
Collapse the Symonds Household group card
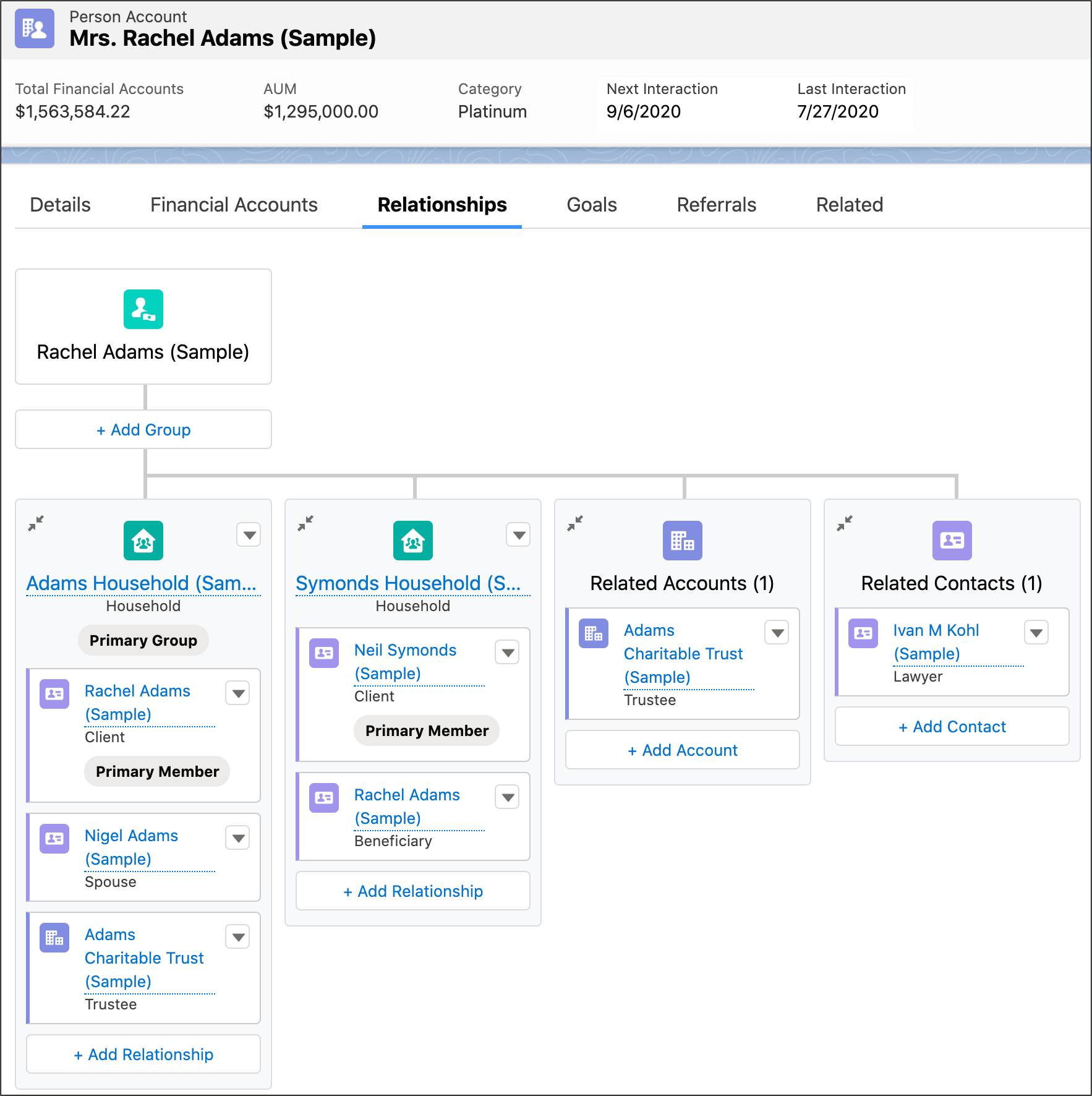click(305, 523)
